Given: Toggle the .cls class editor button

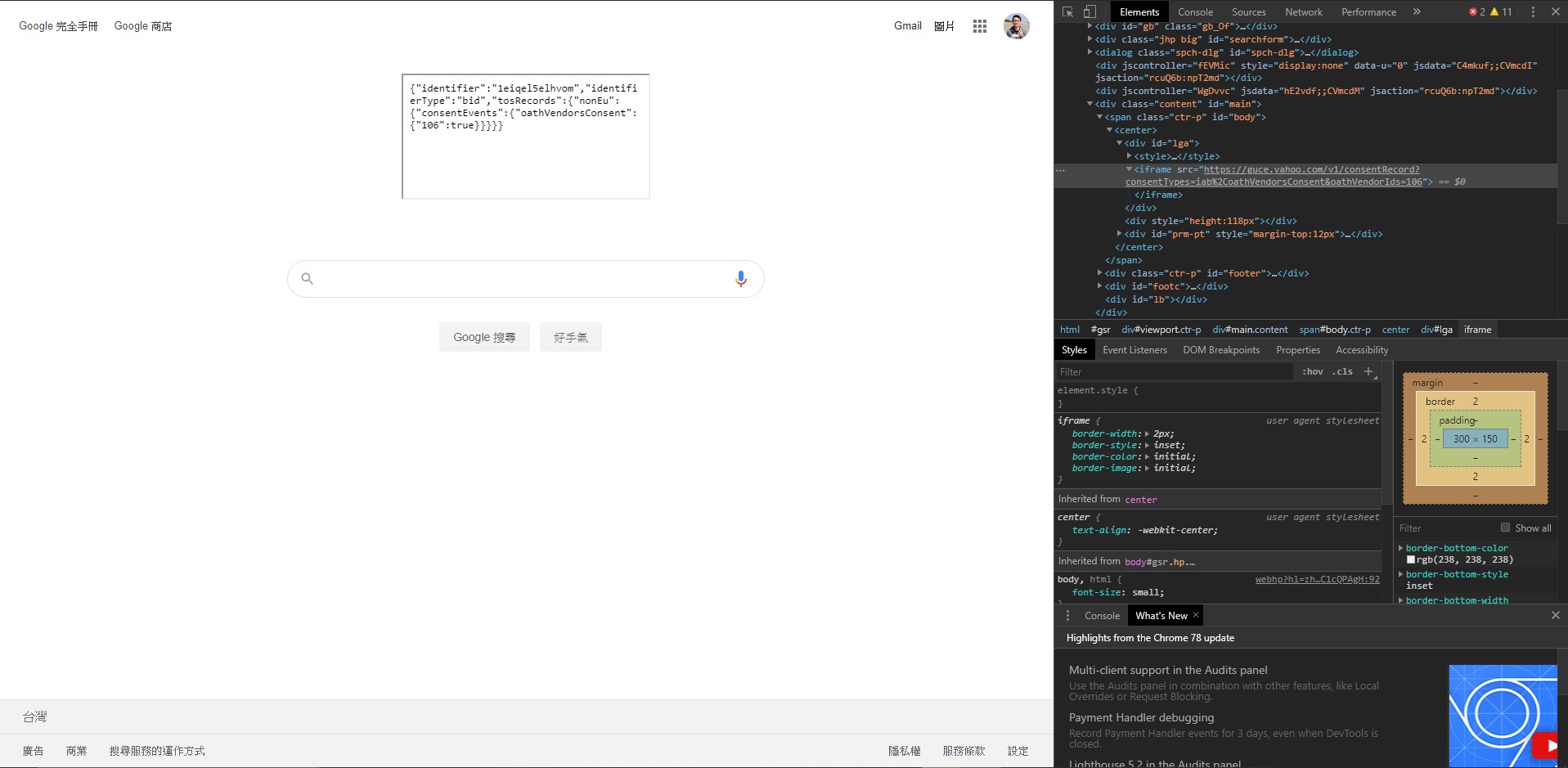Looking at the screenshot, I should tap(1342, 372).
